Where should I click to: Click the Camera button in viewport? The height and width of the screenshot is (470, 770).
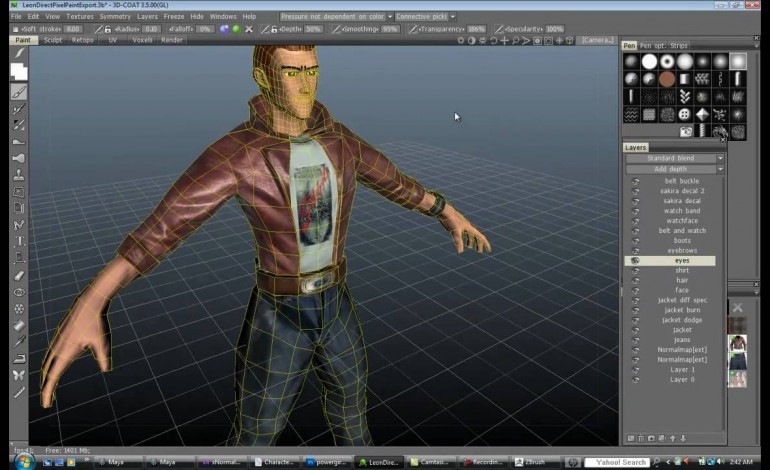(x=597, y=40)
